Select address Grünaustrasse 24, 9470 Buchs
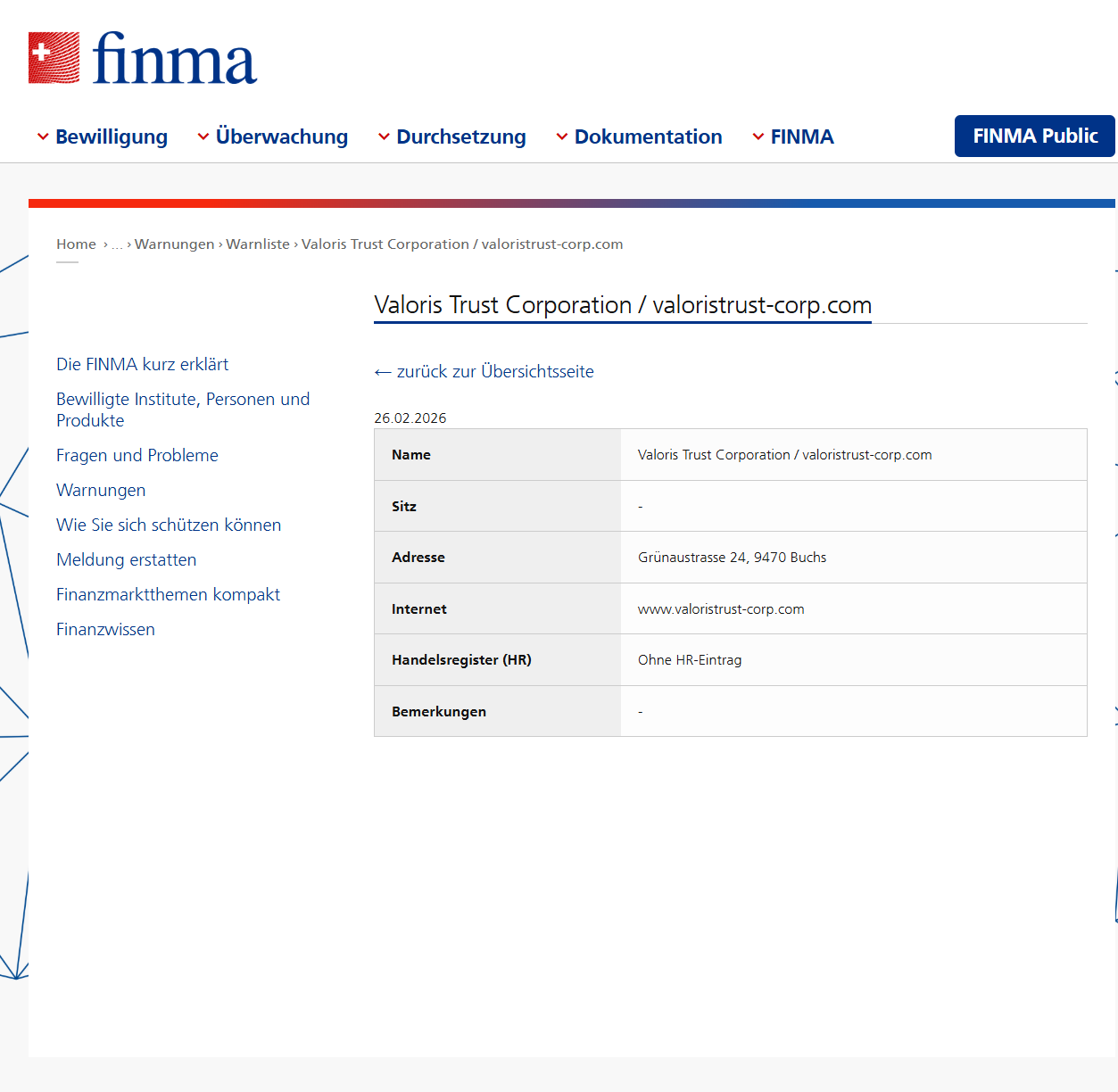Viewport: 1118px width, 1092px height. [733, 558]
